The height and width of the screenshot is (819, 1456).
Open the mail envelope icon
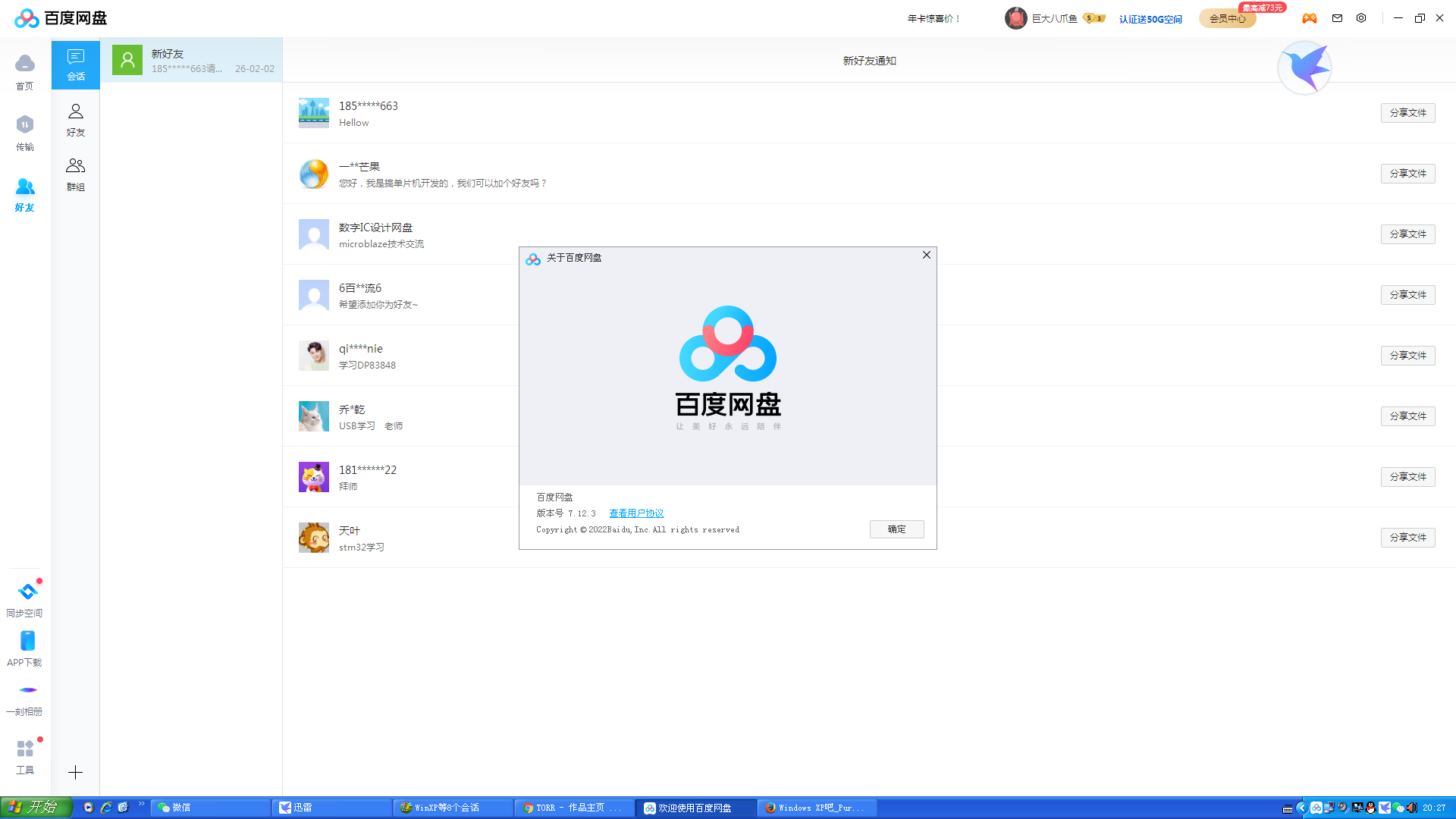coord(1337,18)
